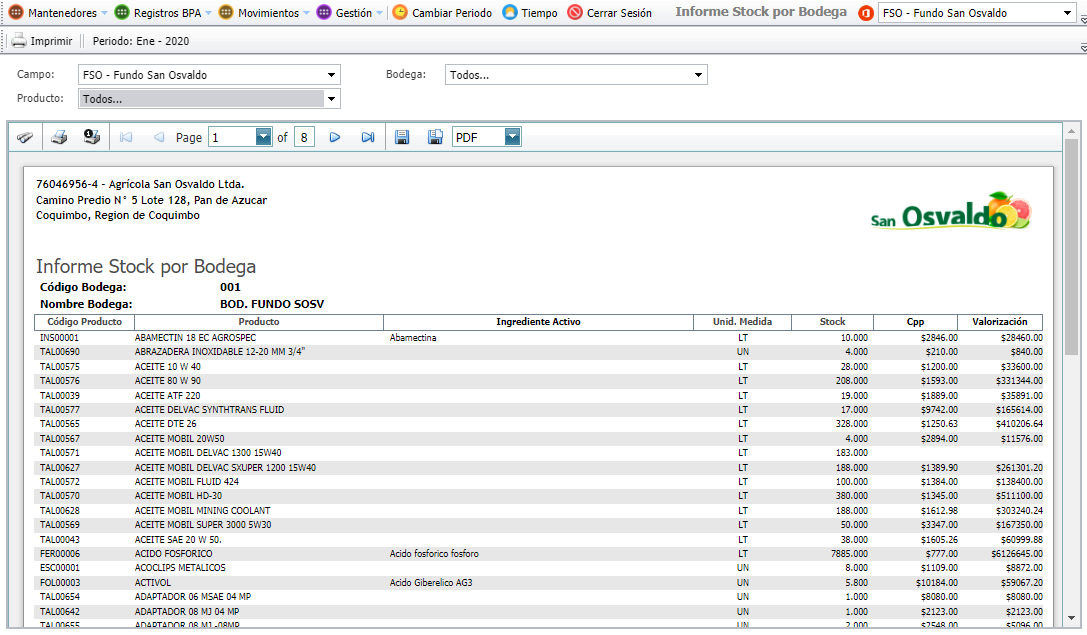Click the Producto column header
The height and width of the screenshot is (635, 1087).
(x=259, y=322)
